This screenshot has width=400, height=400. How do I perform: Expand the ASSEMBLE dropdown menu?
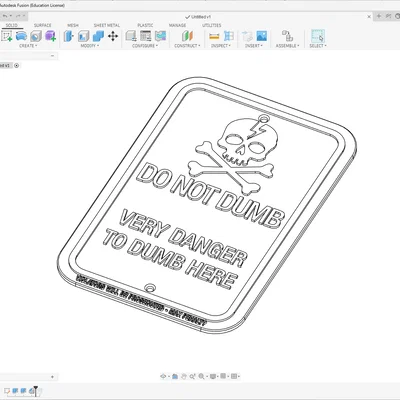coord(288,46)
